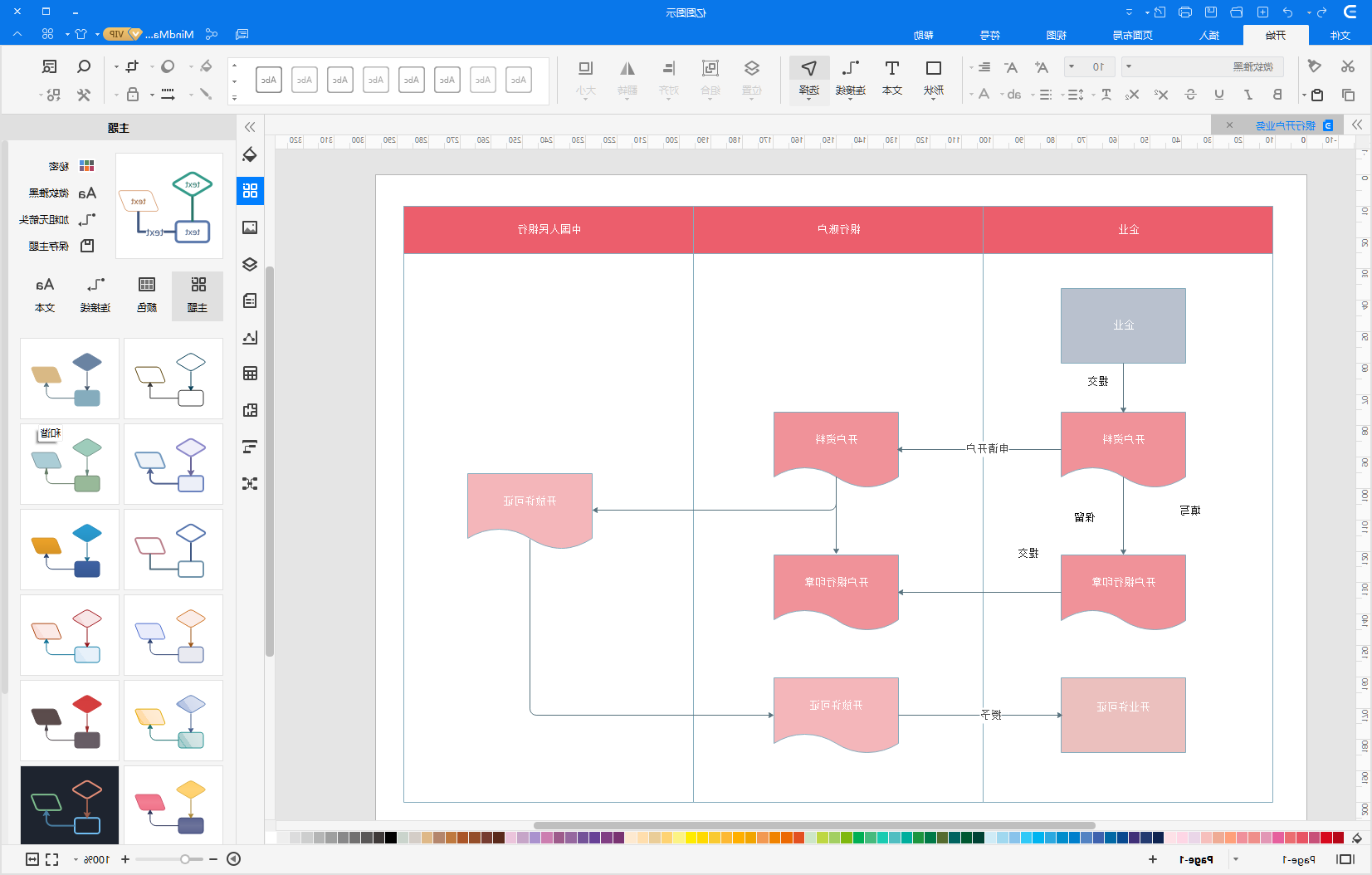The height and width of the screenshot is (875, 1372).
Task: Click the Paste clipboard icon
Action: tap(1317, 95)
